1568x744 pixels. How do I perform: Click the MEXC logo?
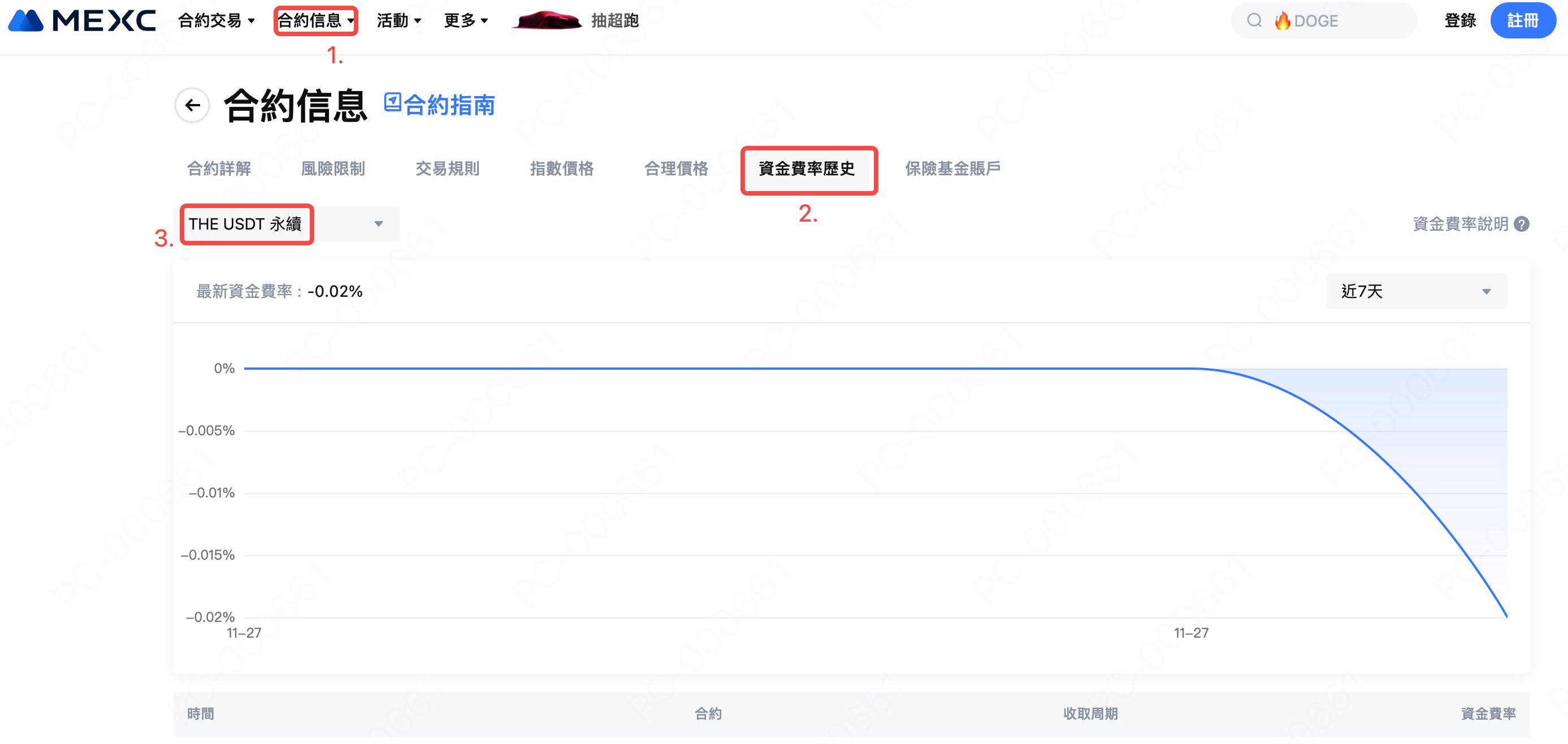[x=82, y=21]
